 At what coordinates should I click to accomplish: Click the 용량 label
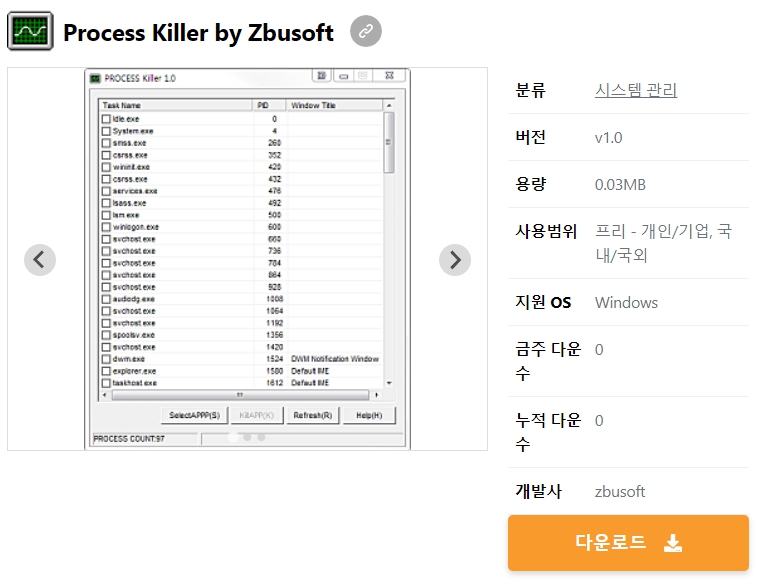point(530,184)
